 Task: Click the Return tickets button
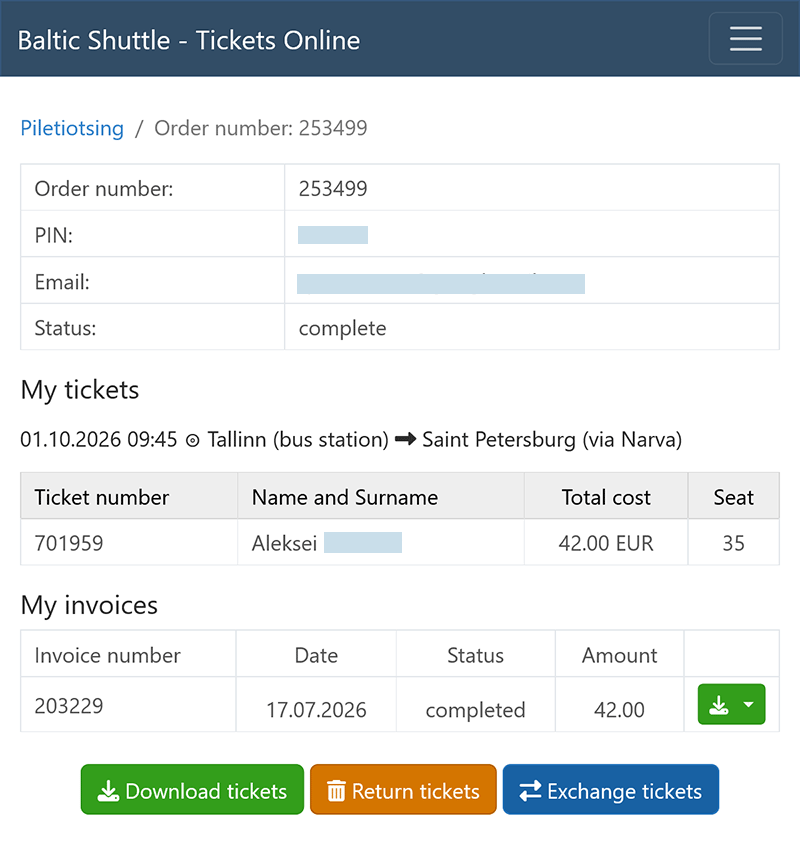pyautogui.click(x=403, y=789)
